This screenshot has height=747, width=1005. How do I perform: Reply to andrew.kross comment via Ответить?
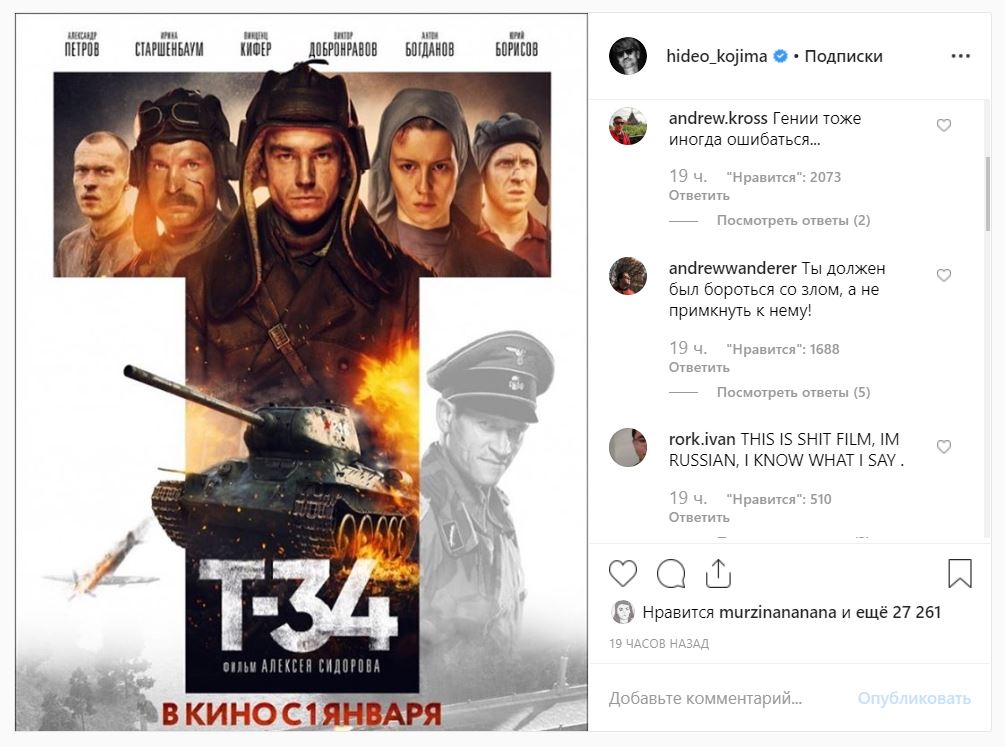699,196
